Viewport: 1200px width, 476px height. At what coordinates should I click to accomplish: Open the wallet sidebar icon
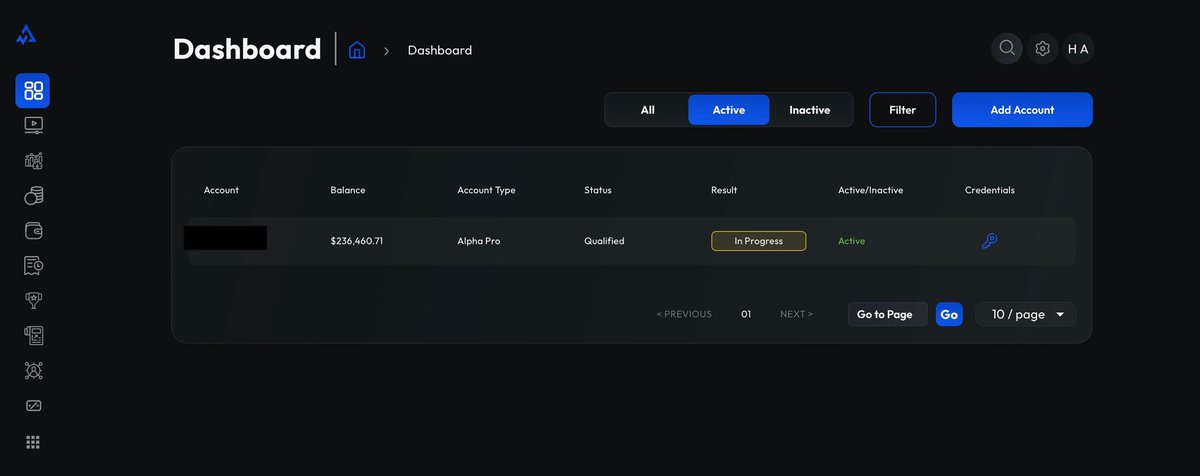click(x=33, y=231)
